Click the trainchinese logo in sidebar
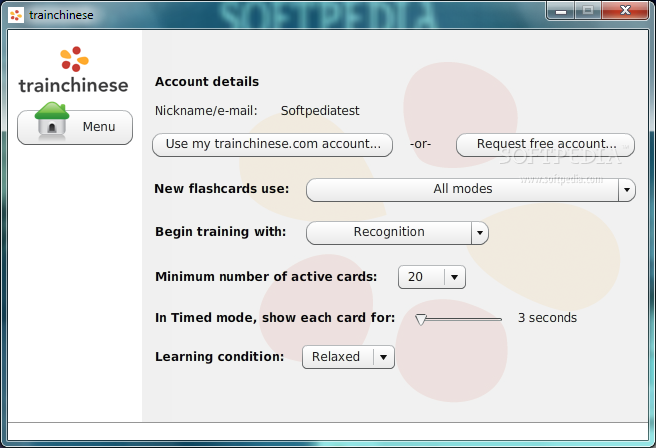 click(x=74, y=70)
